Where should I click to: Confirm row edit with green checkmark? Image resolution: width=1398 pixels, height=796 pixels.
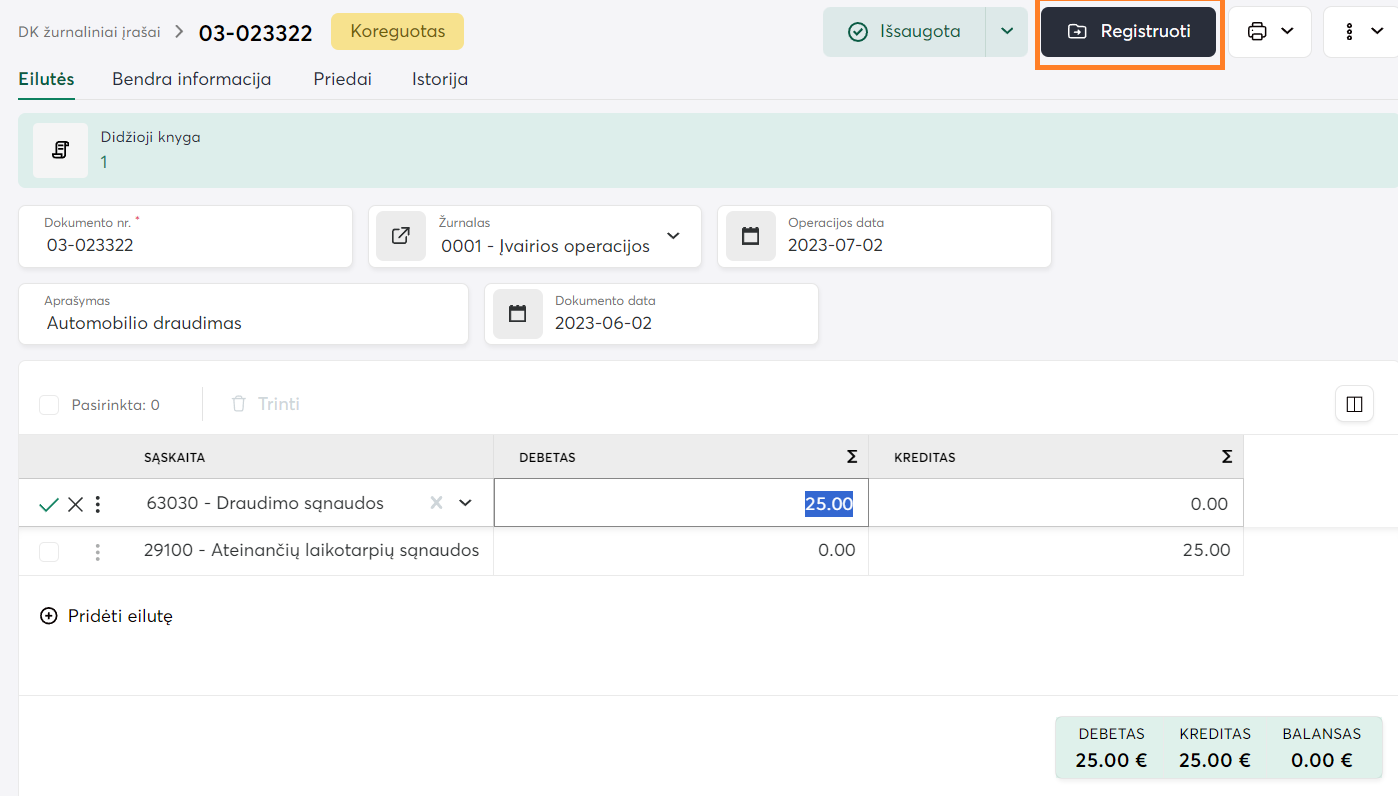(48, 504)
